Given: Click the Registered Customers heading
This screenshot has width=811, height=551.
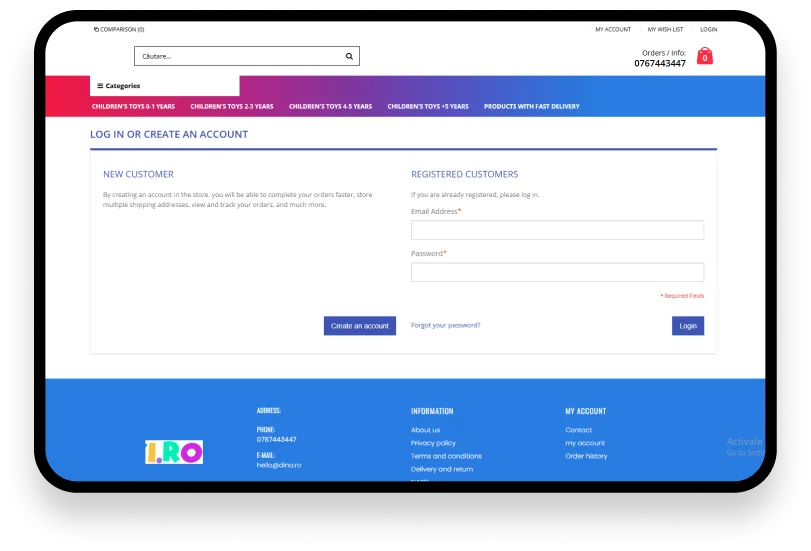Looking at the screenshot, I should pyautogui.click(x=464, y=174).
